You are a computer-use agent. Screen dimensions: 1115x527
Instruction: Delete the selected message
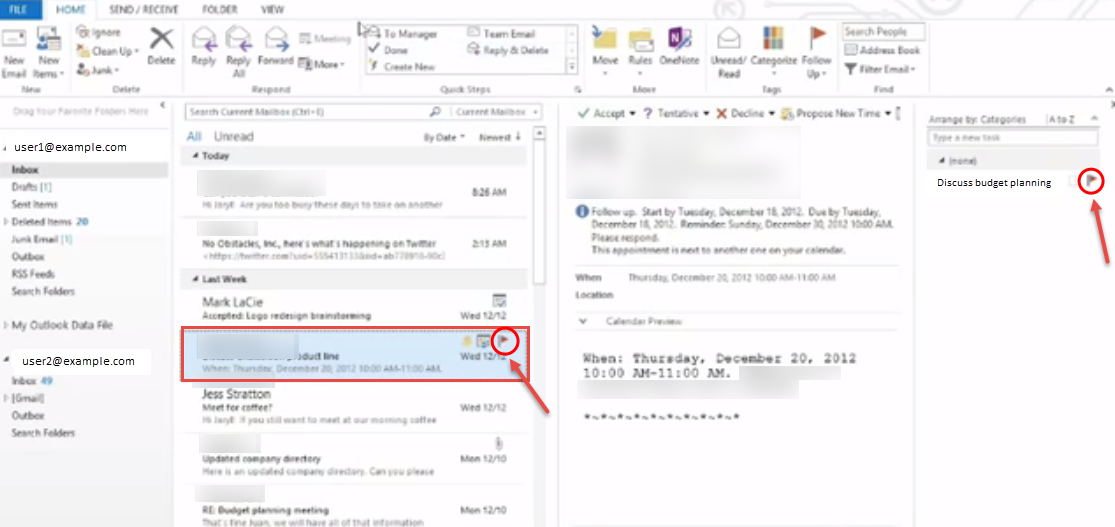tap(161, 48)
